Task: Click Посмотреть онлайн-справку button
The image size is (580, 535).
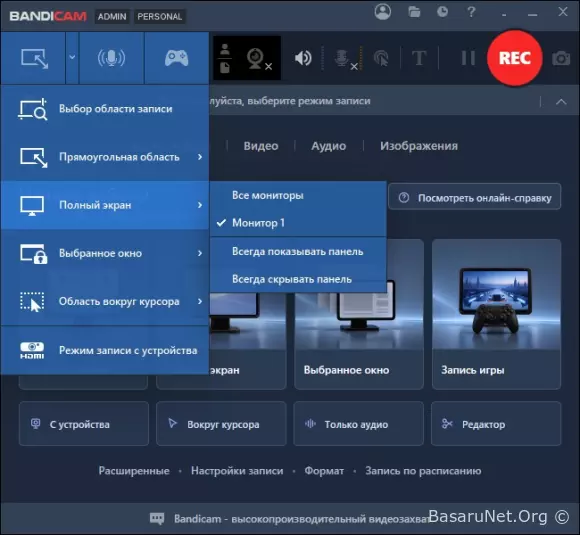Action: (475, 198)
